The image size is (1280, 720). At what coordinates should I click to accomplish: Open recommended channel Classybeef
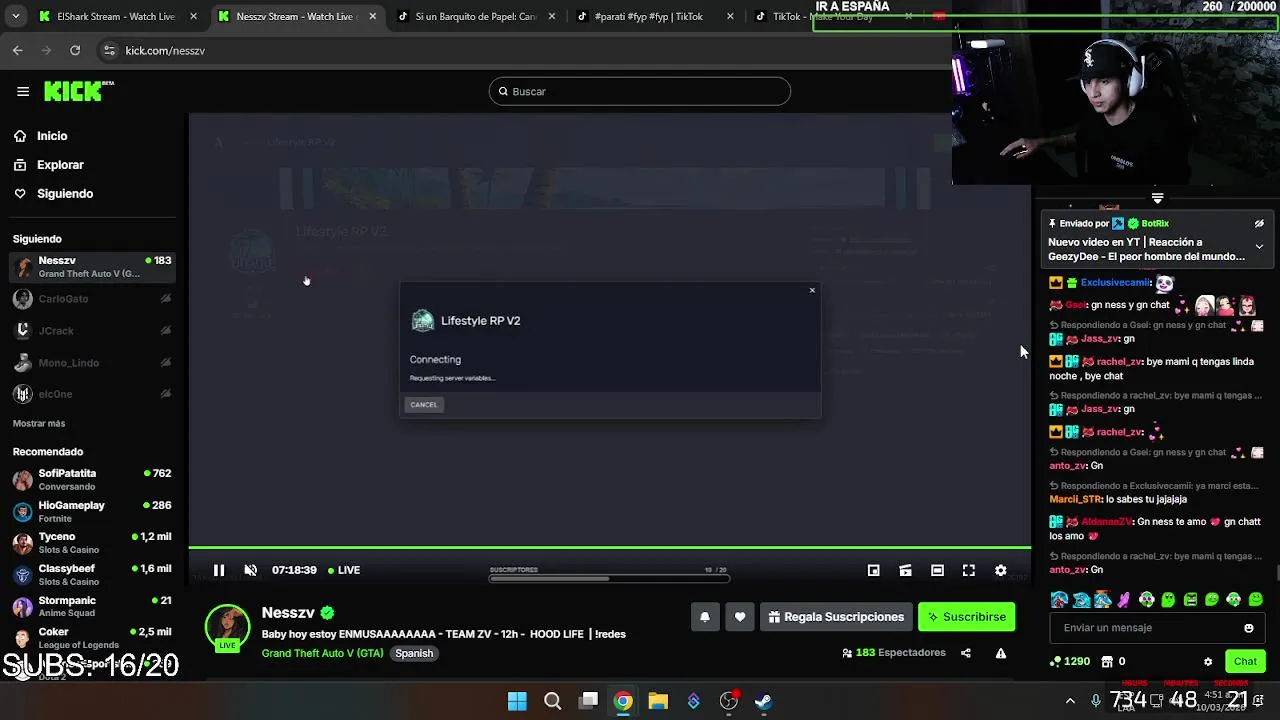[x=92, y=575]
